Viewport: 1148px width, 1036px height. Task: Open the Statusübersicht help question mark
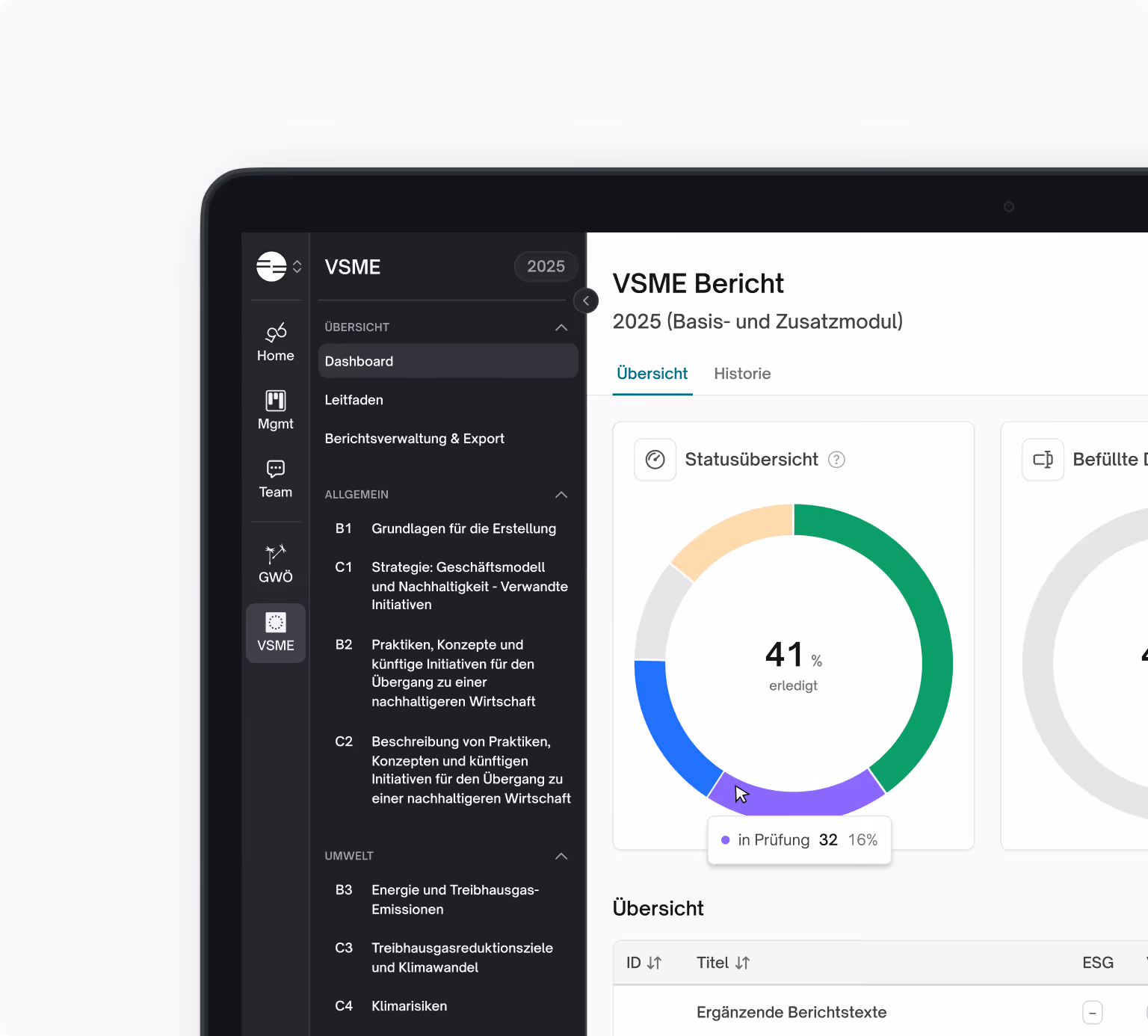(836, 460)
